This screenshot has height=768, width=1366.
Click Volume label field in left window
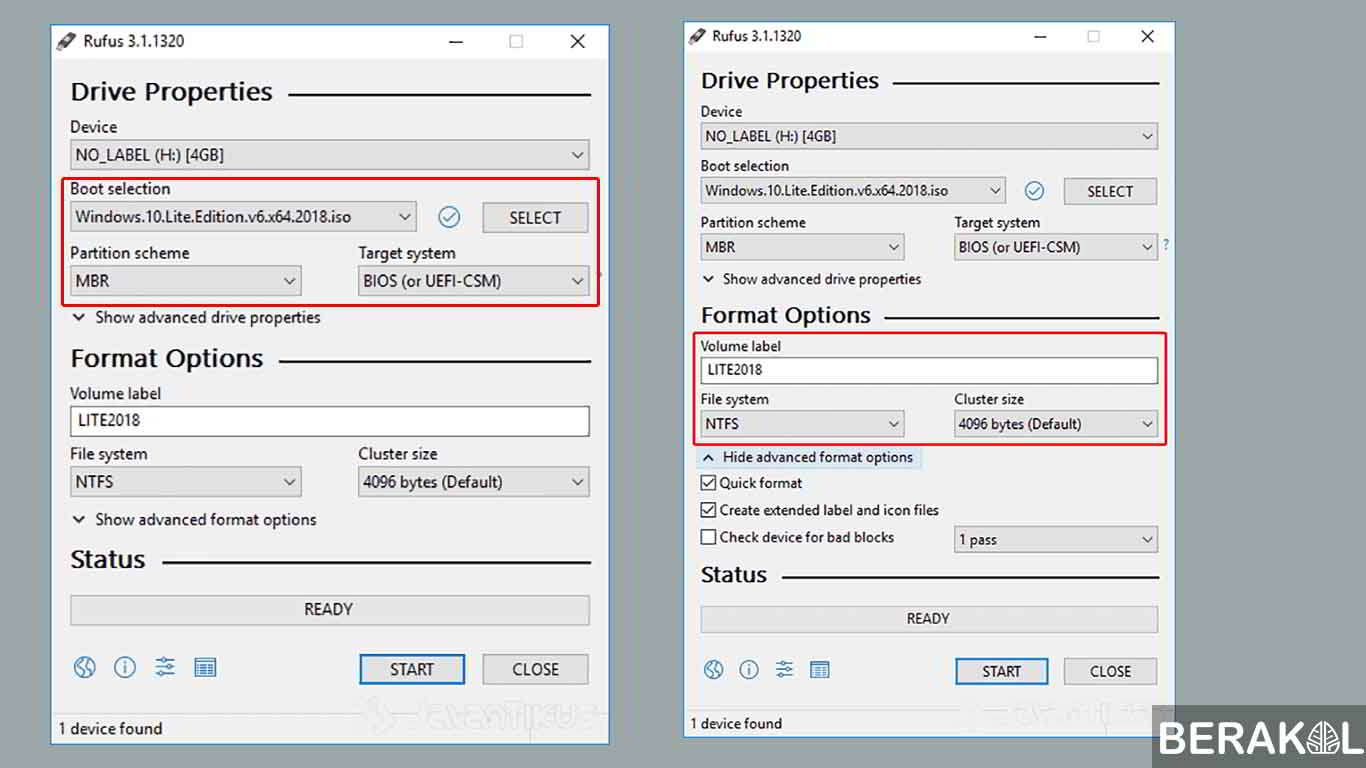click(330, 420)
